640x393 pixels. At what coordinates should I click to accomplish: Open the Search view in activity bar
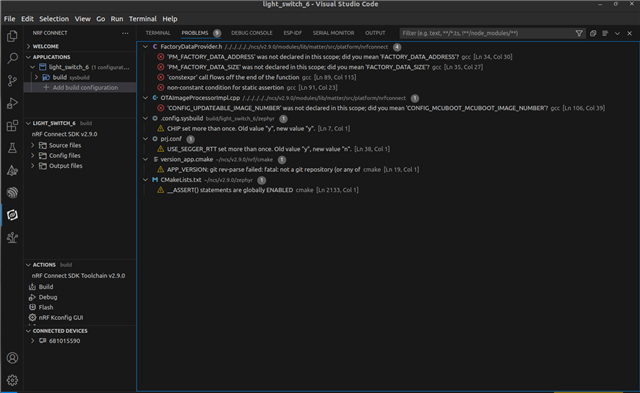(12, 58)
